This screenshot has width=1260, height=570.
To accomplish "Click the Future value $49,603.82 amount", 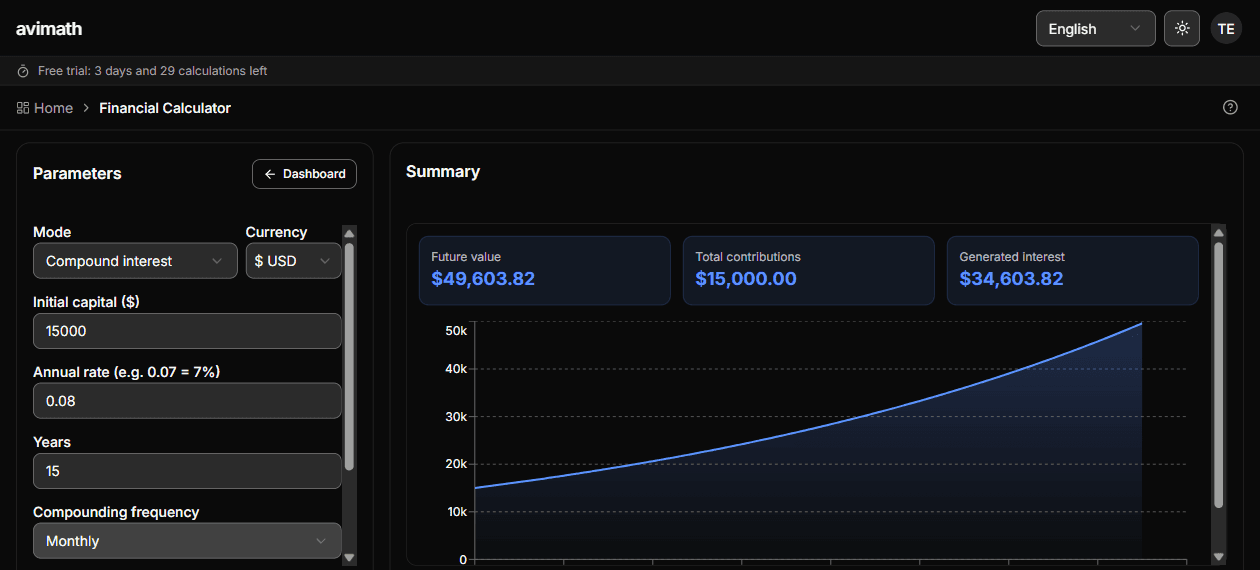I will coord(483,279).
